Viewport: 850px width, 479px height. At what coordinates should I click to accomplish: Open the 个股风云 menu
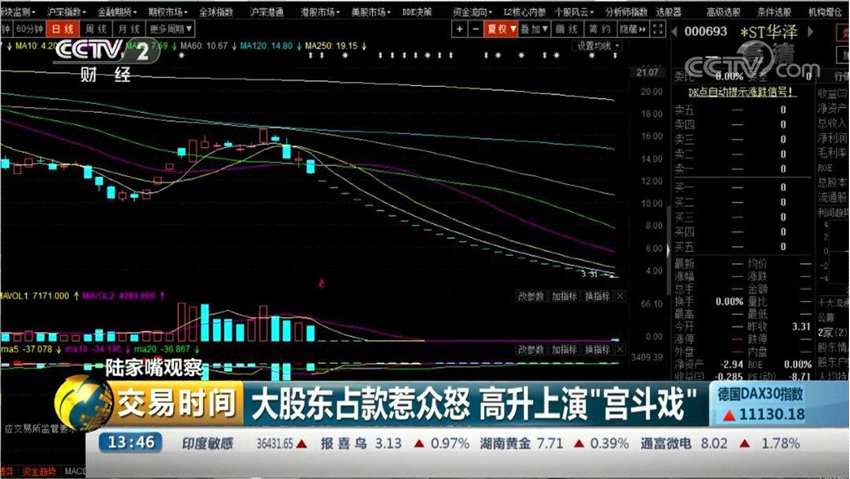click(574, 11)
